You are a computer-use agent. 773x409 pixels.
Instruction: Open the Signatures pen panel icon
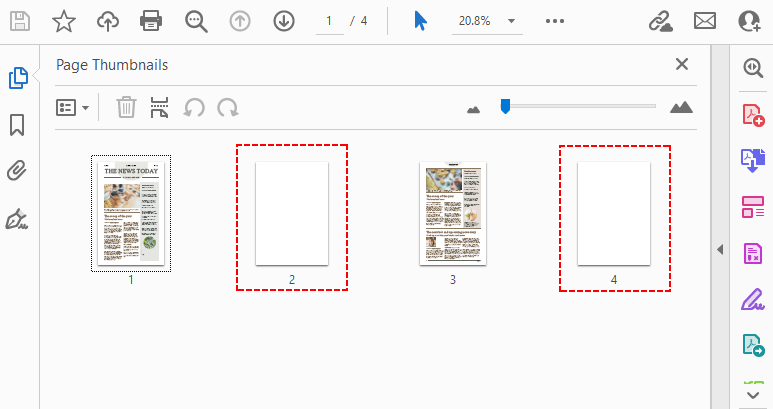(17, 219)
